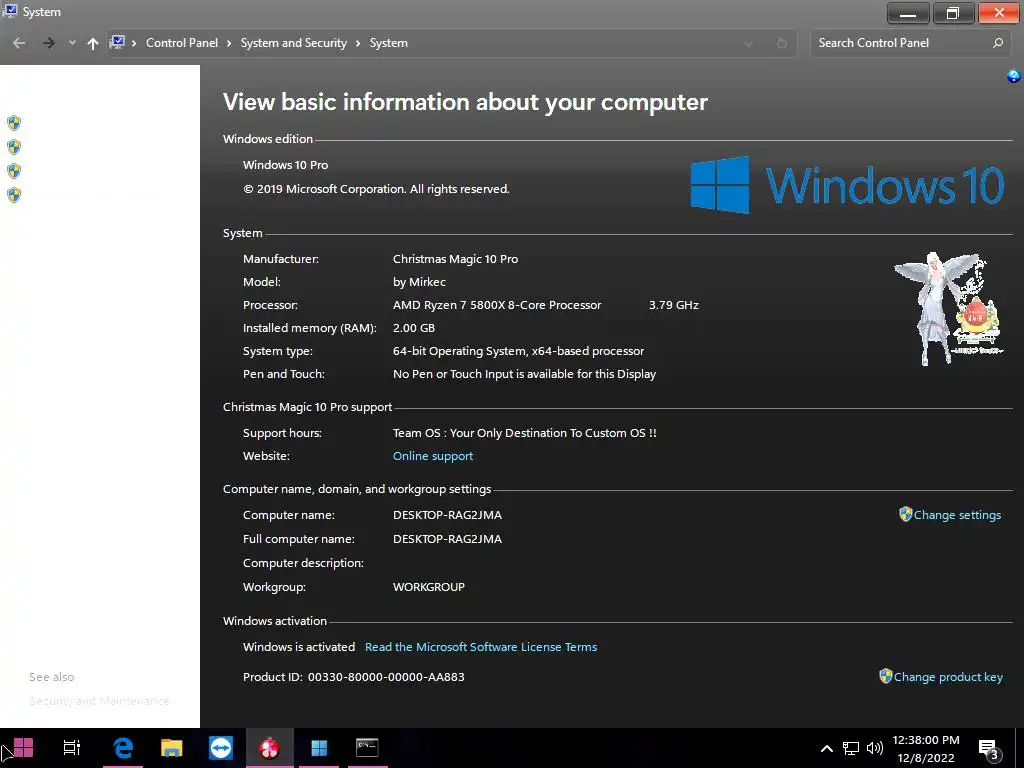The height and width of the screenshot is (768, 1024).
Task: Click shield icon beside Change product key
Action: click(x=886, y=676)
